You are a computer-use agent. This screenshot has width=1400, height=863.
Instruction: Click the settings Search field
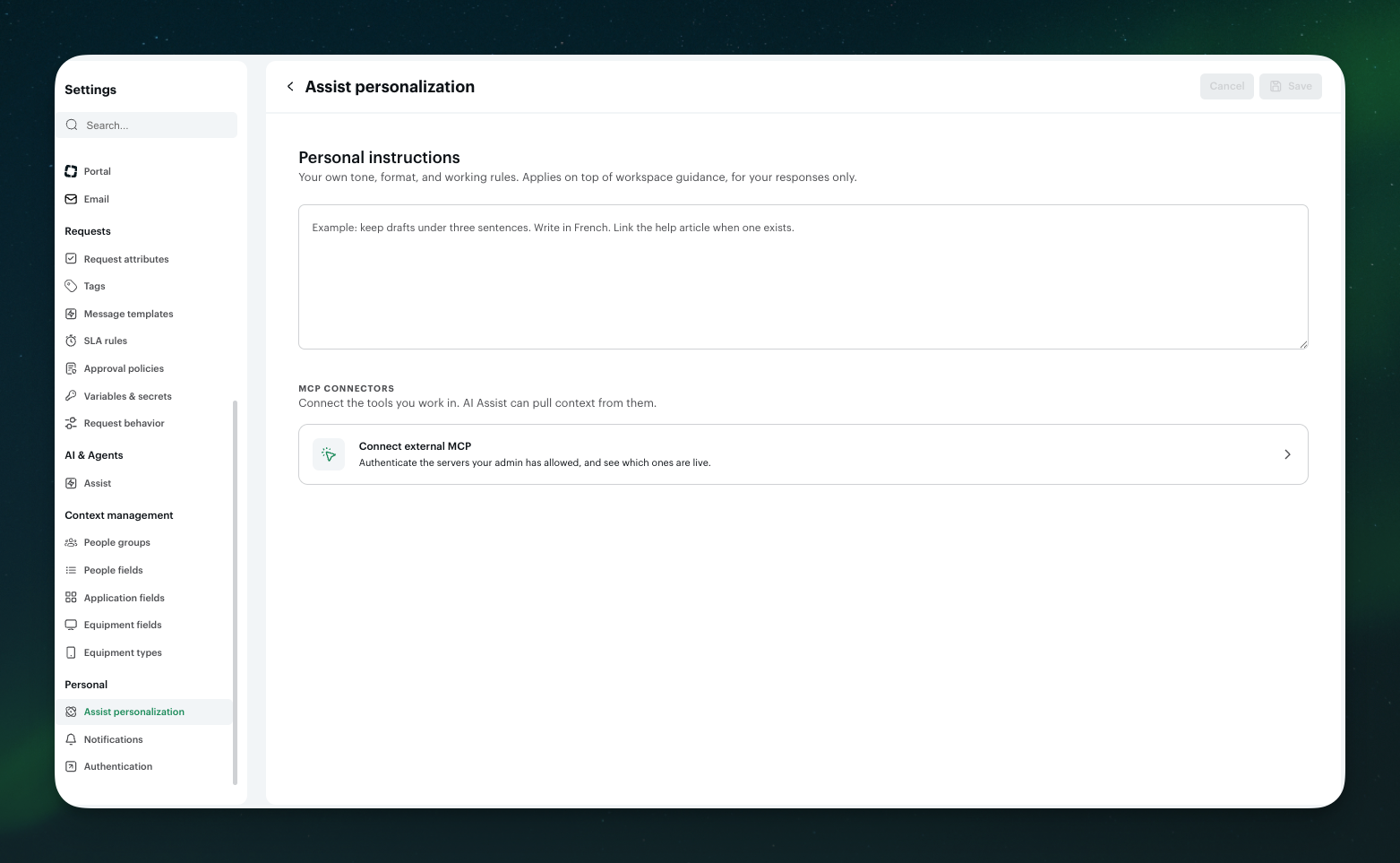point(150,125)
